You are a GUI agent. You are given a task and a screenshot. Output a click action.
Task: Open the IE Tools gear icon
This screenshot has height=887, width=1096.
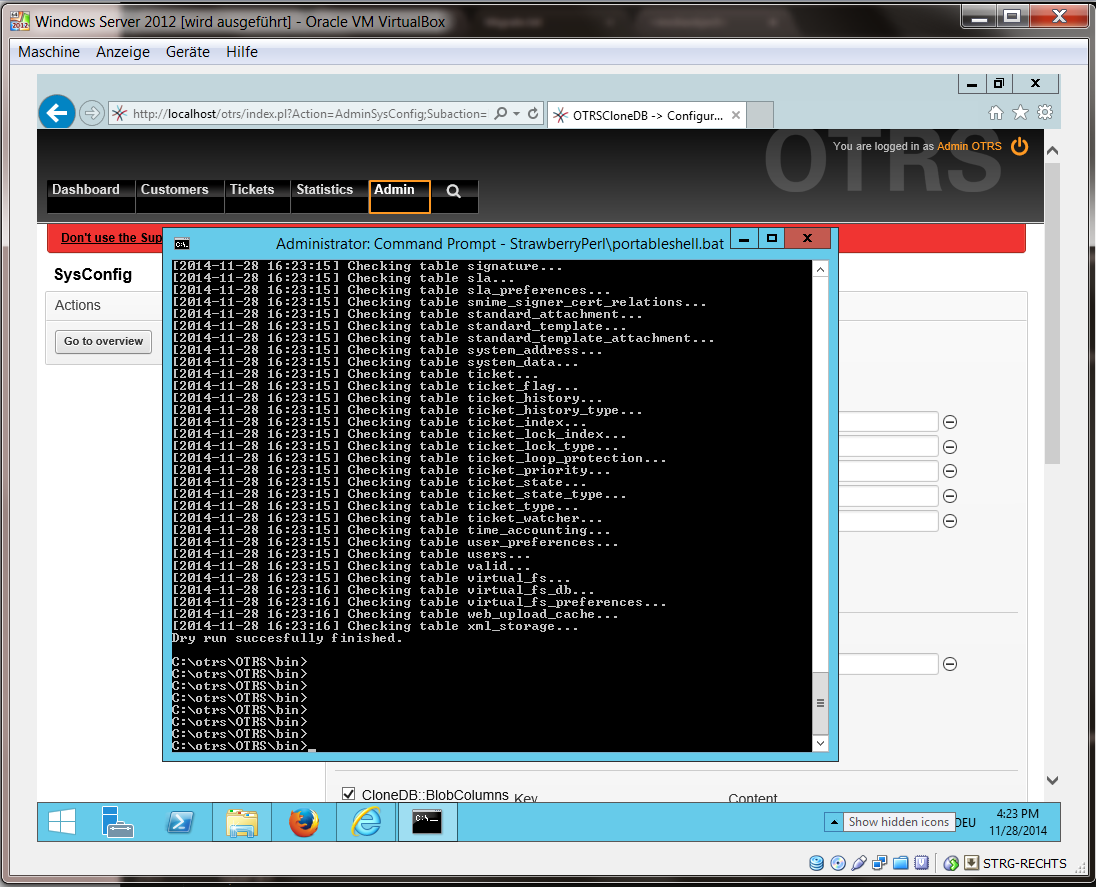[x=1044, y=113]
